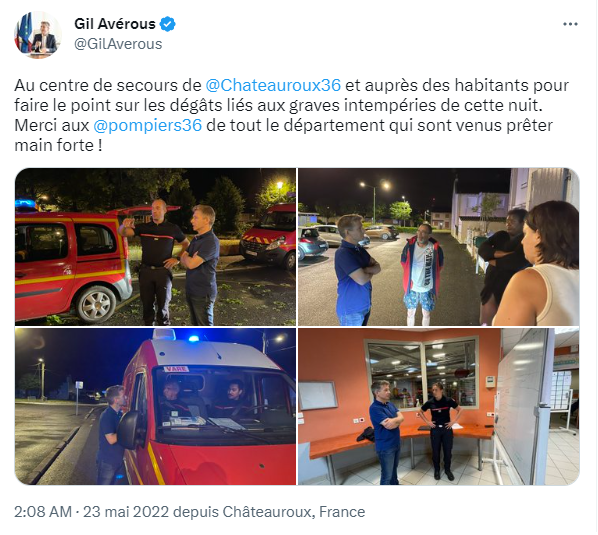Open the three-dot more options menu
Image resolution: width=598 pixels, height=535 pixels.
click(570, 24)
